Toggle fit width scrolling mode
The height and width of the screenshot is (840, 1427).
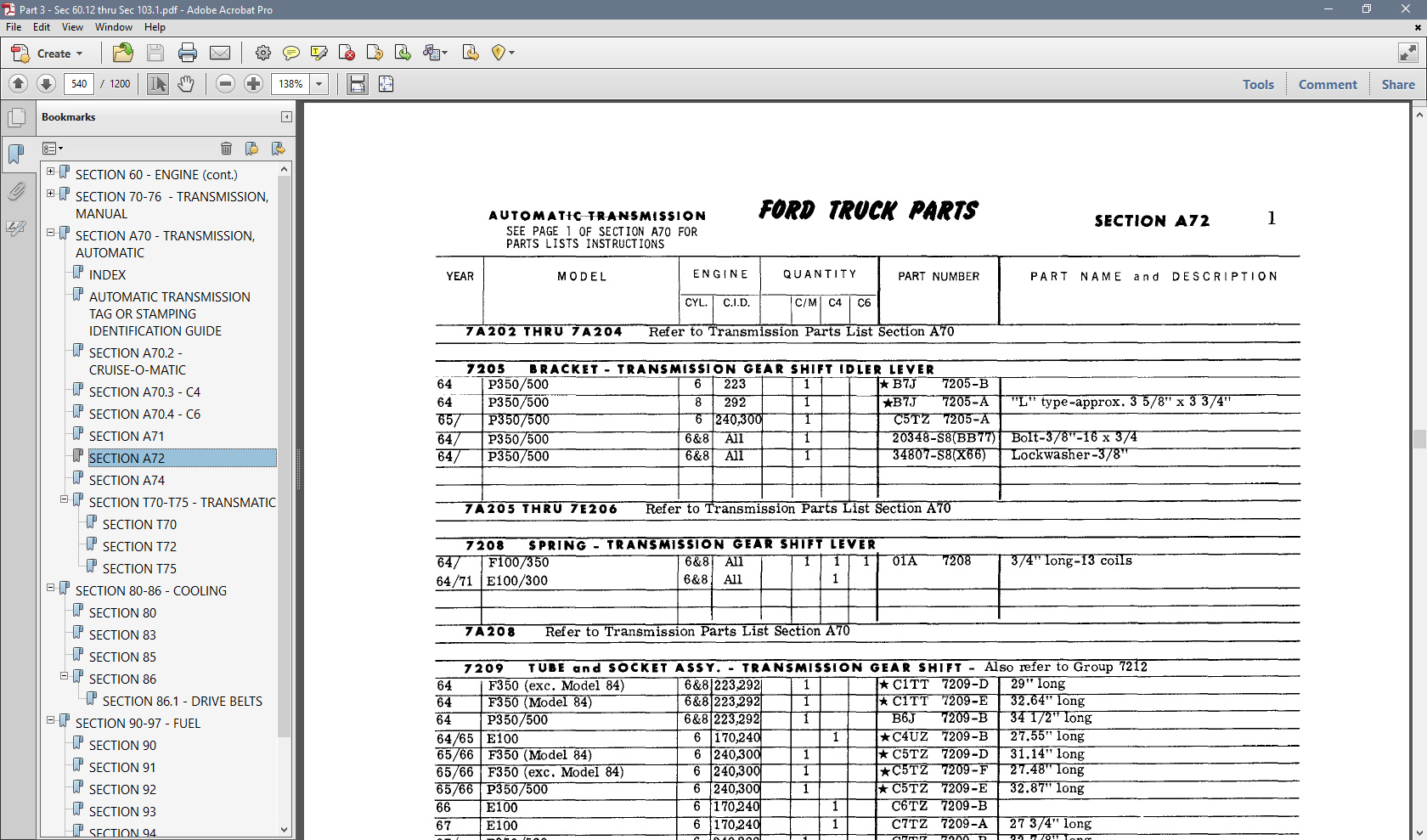(358, 83)
